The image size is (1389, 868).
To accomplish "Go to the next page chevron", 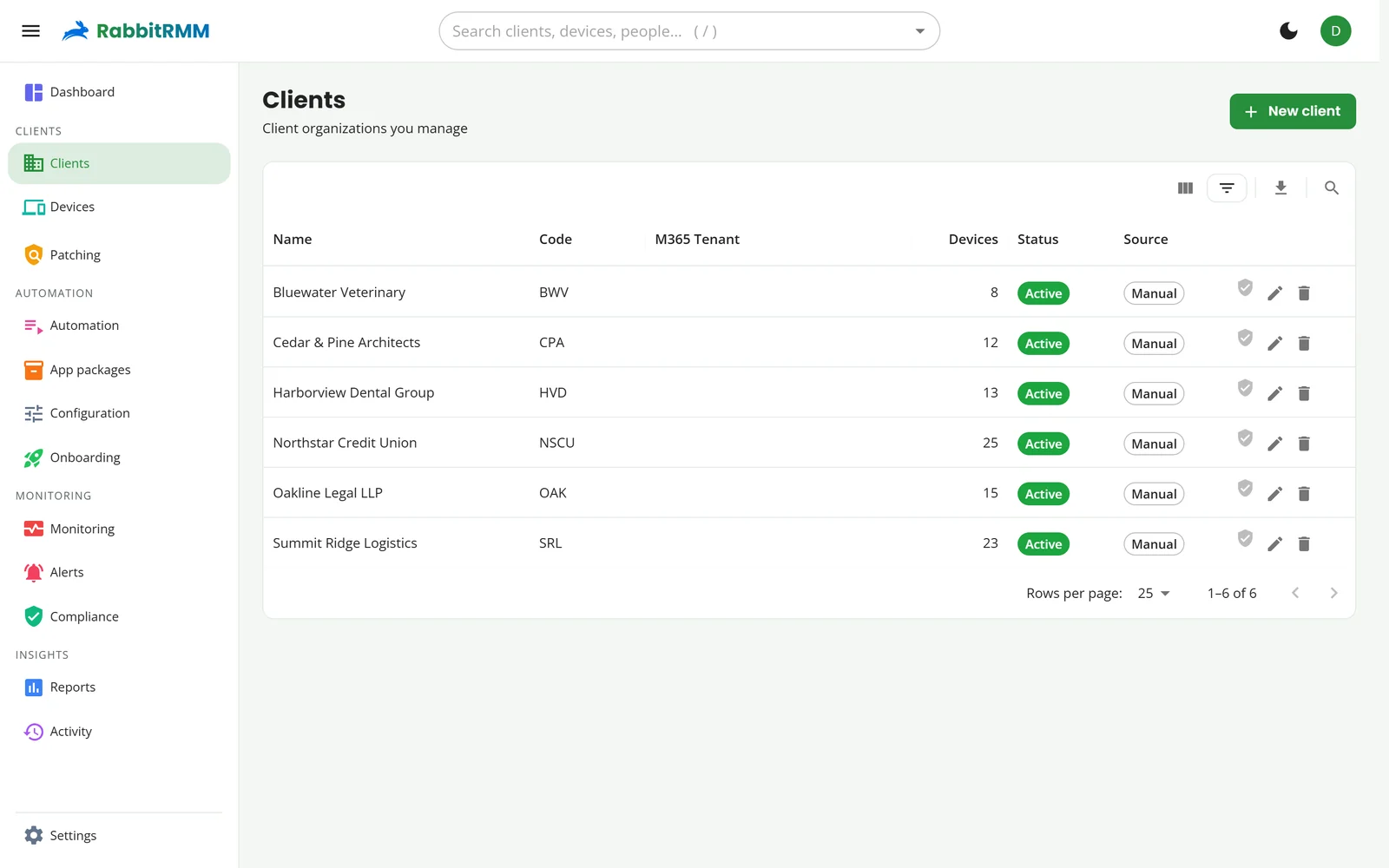I will [x=1333, y=594].
